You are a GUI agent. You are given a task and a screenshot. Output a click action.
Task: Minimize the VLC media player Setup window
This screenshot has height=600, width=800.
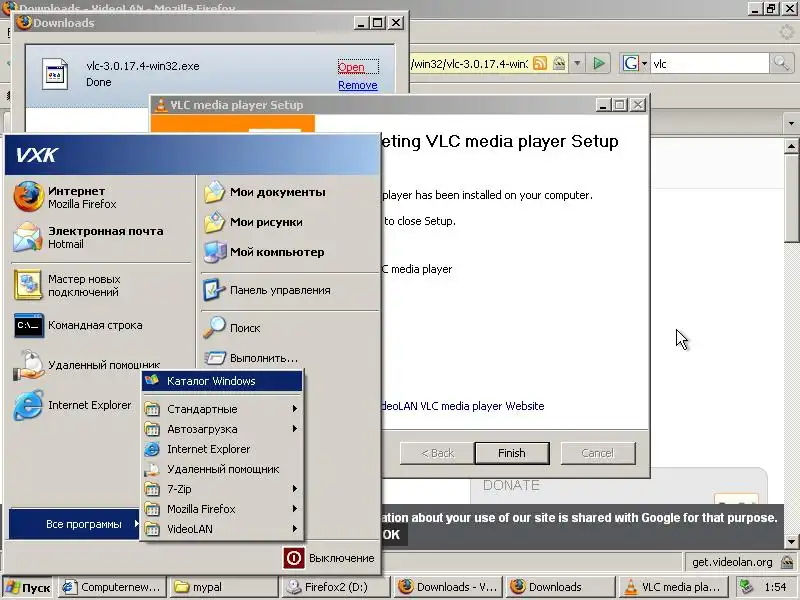coord(603,105)
